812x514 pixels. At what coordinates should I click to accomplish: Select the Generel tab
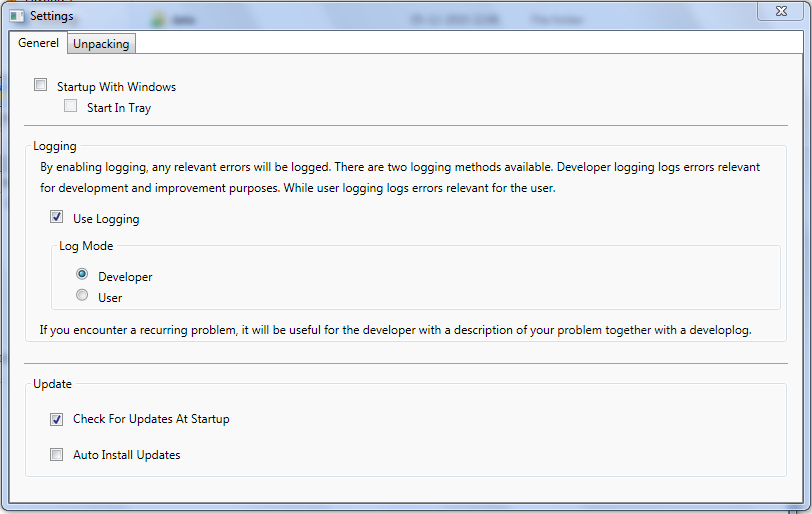[39, 43]
